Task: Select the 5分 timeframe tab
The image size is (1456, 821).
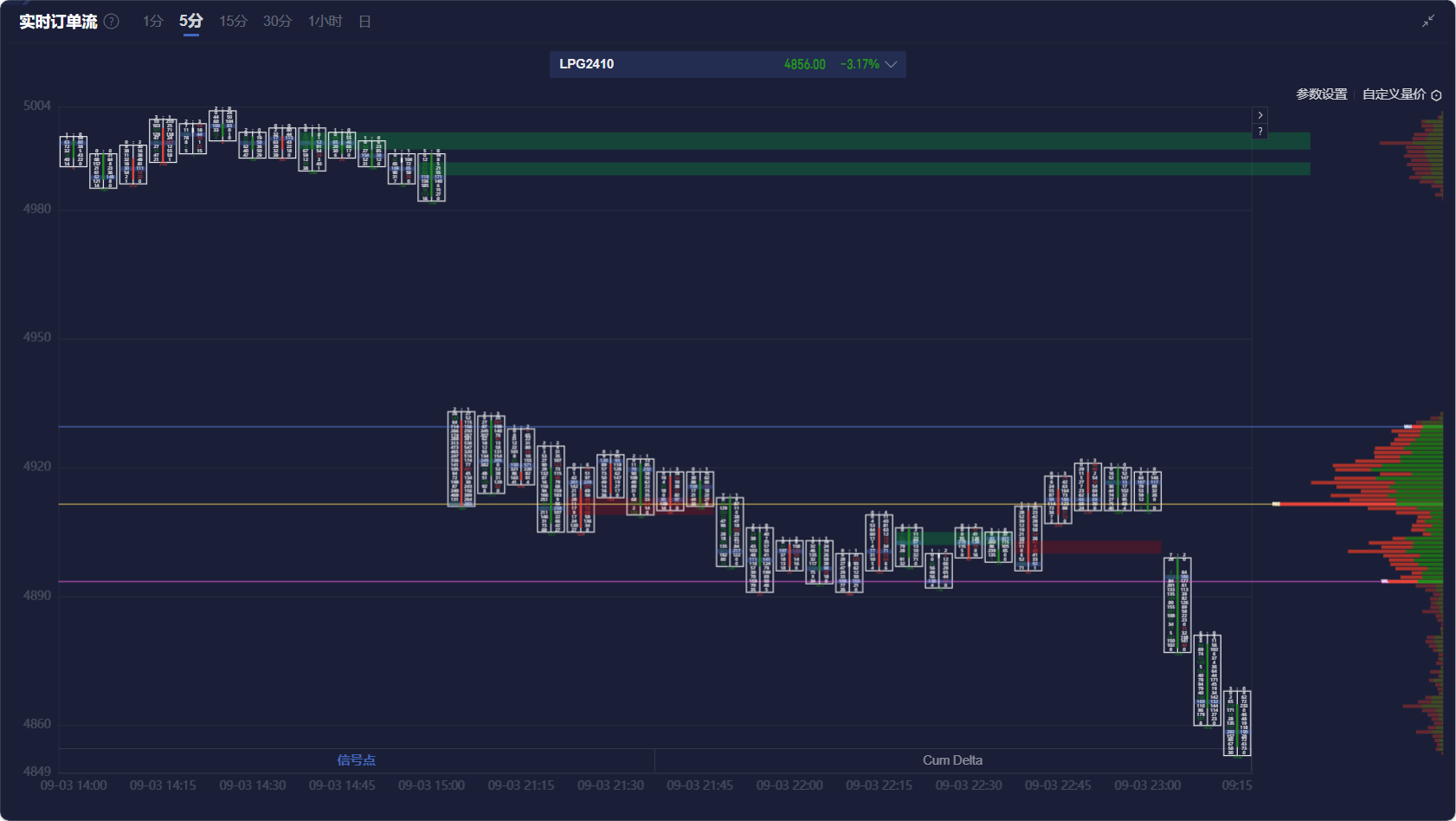Action: pyautogui.click(x=190, y=21)
